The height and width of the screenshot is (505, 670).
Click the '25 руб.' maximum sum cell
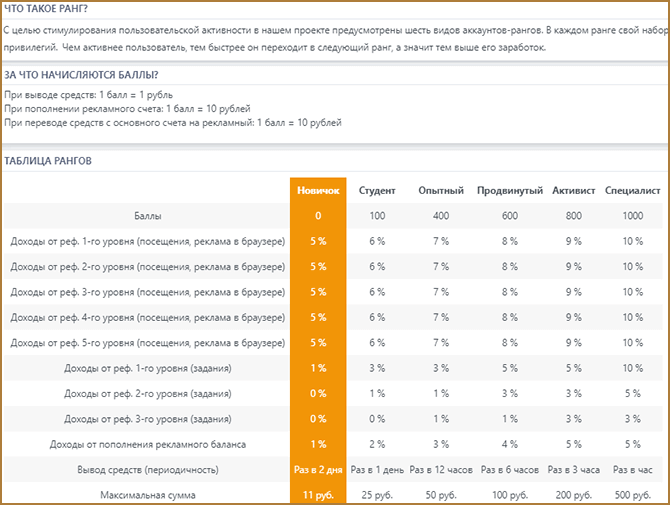(377, 495)
